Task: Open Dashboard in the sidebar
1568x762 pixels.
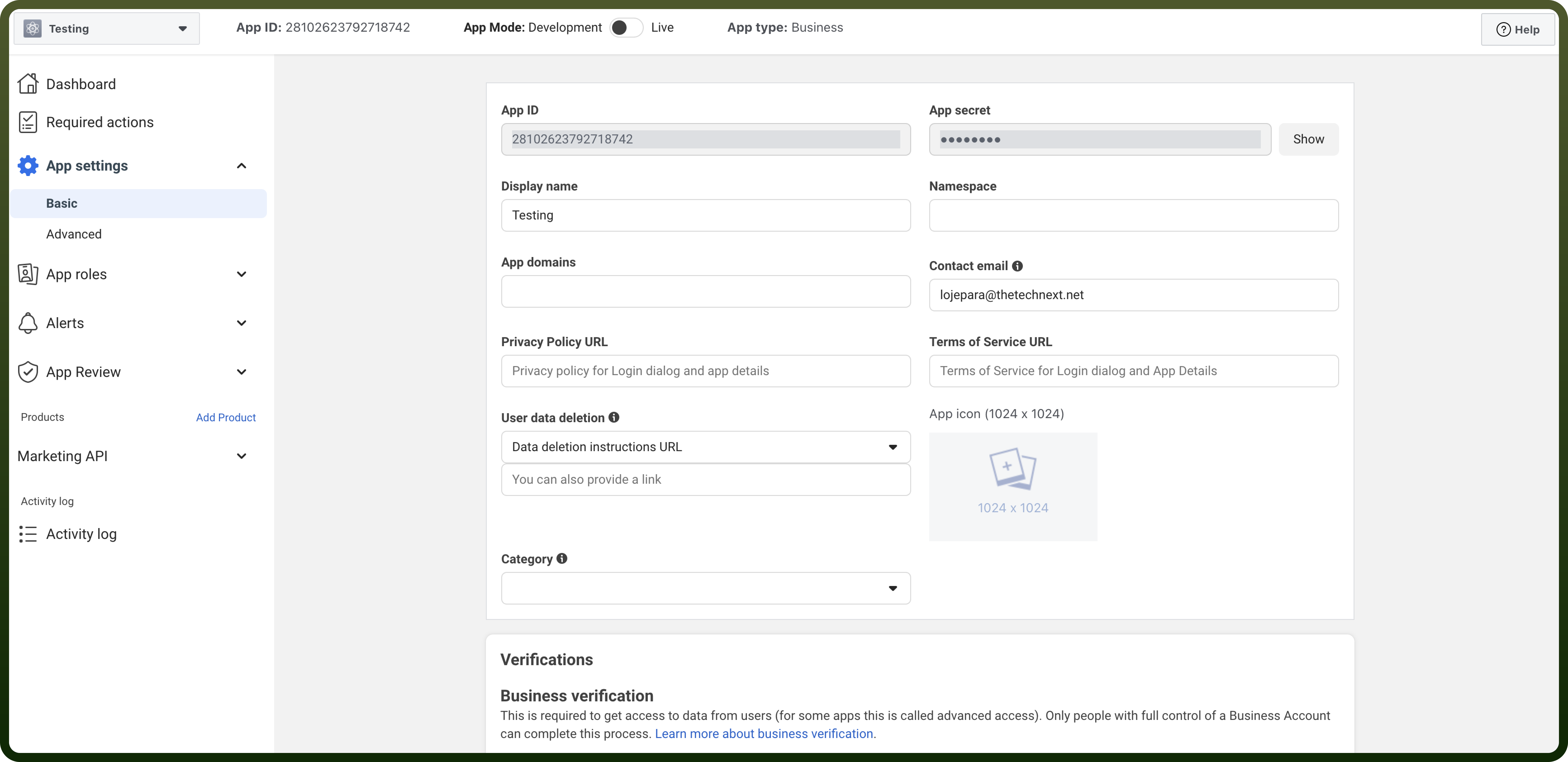Action: tap(81, 84)
